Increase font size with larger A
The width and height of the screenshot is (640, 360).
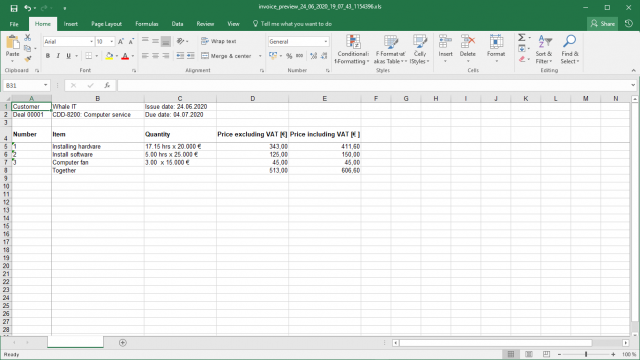[x=121, y=42]
